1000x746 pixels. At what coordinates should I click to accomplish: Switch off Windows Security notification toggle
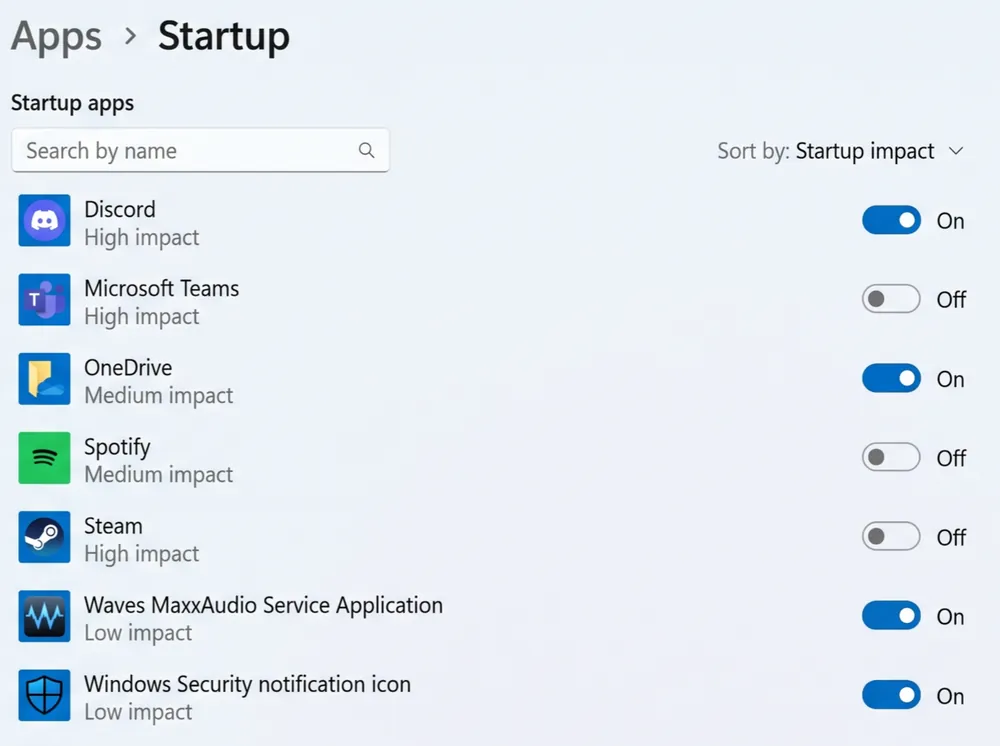point(891,695)
